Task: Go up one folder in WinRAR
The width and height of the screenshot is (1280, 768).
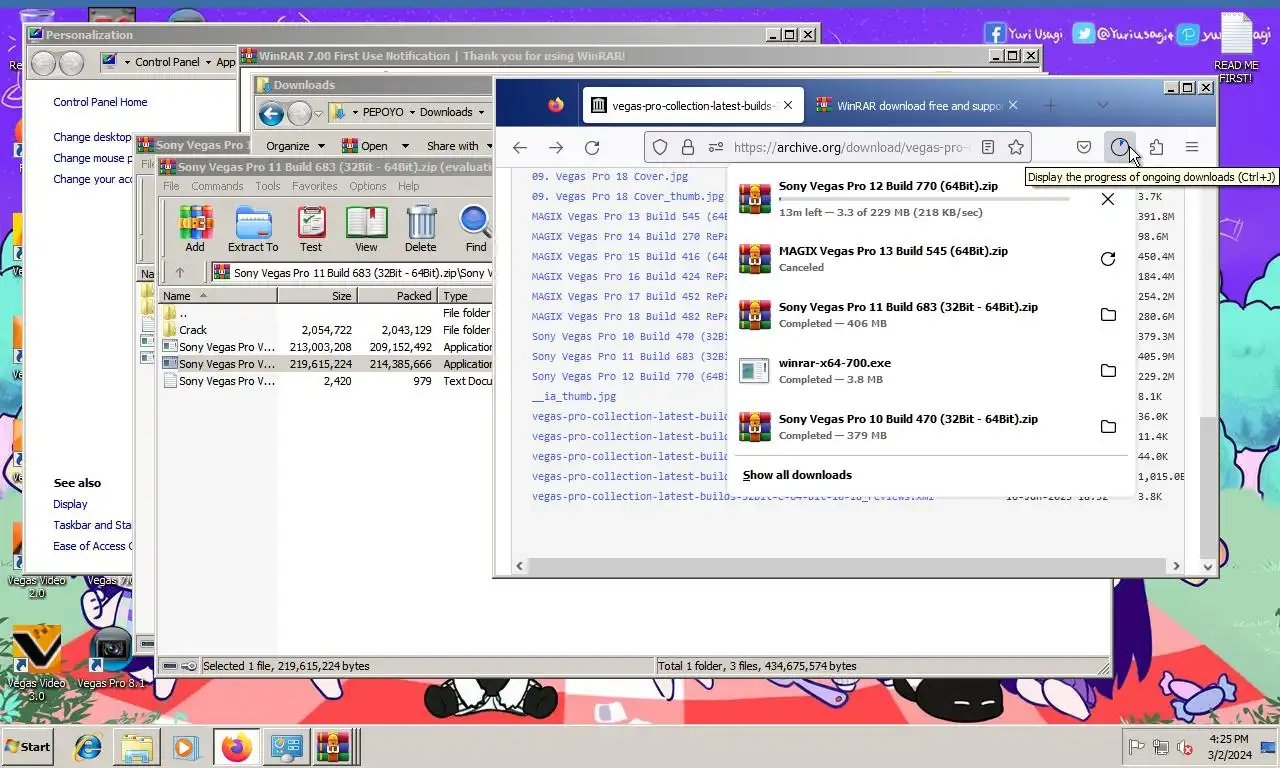Action: [180, 272]
